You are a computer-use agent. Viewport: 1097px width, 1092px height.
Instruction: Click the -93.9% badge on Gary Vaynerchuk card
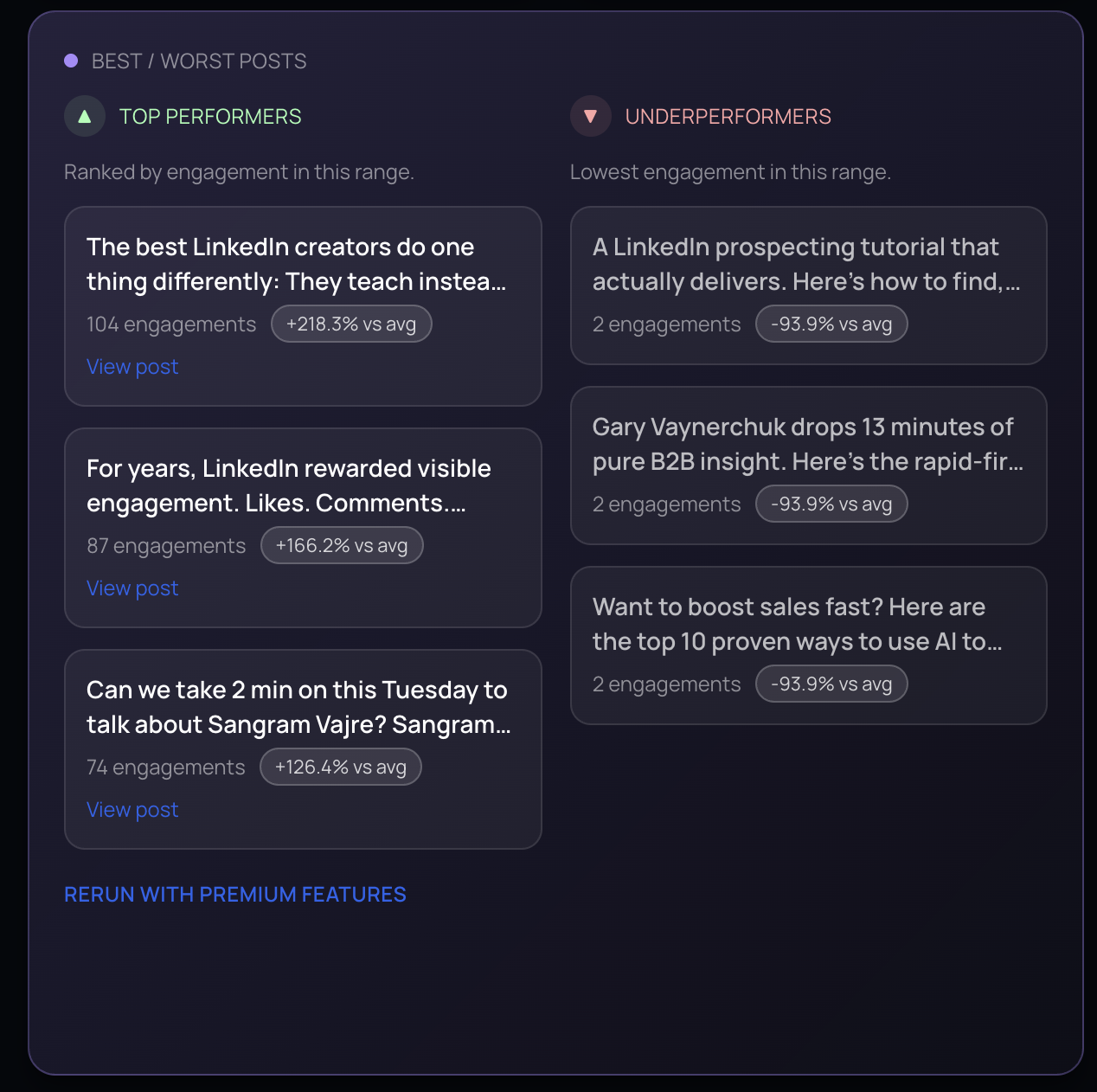coord(831,504)
